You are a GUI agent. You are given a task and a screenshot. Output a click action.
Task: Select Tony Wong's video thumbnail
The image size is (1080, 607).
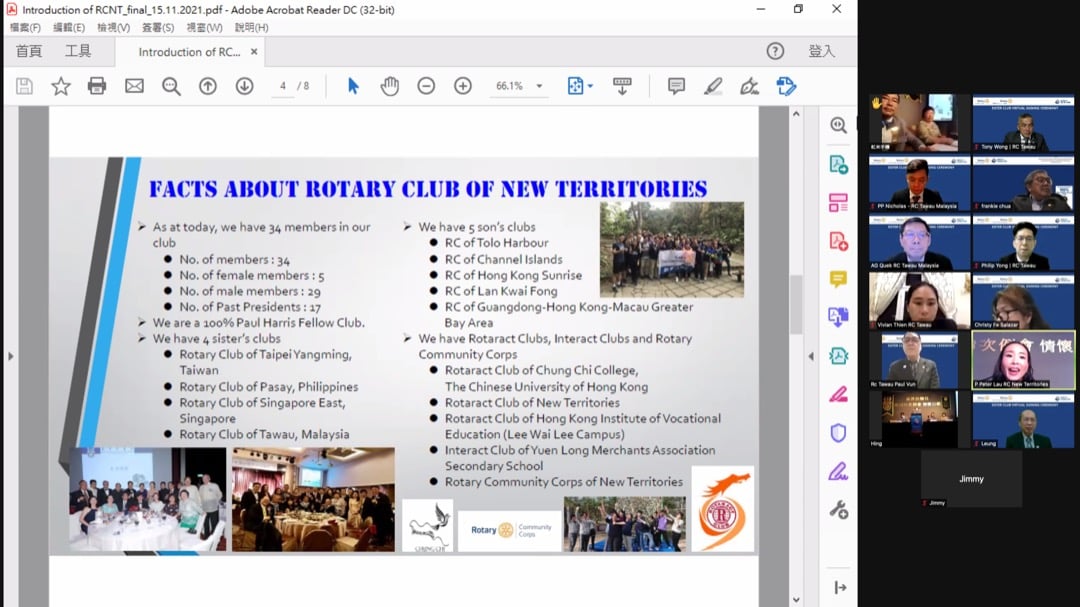pos(1023,123)
